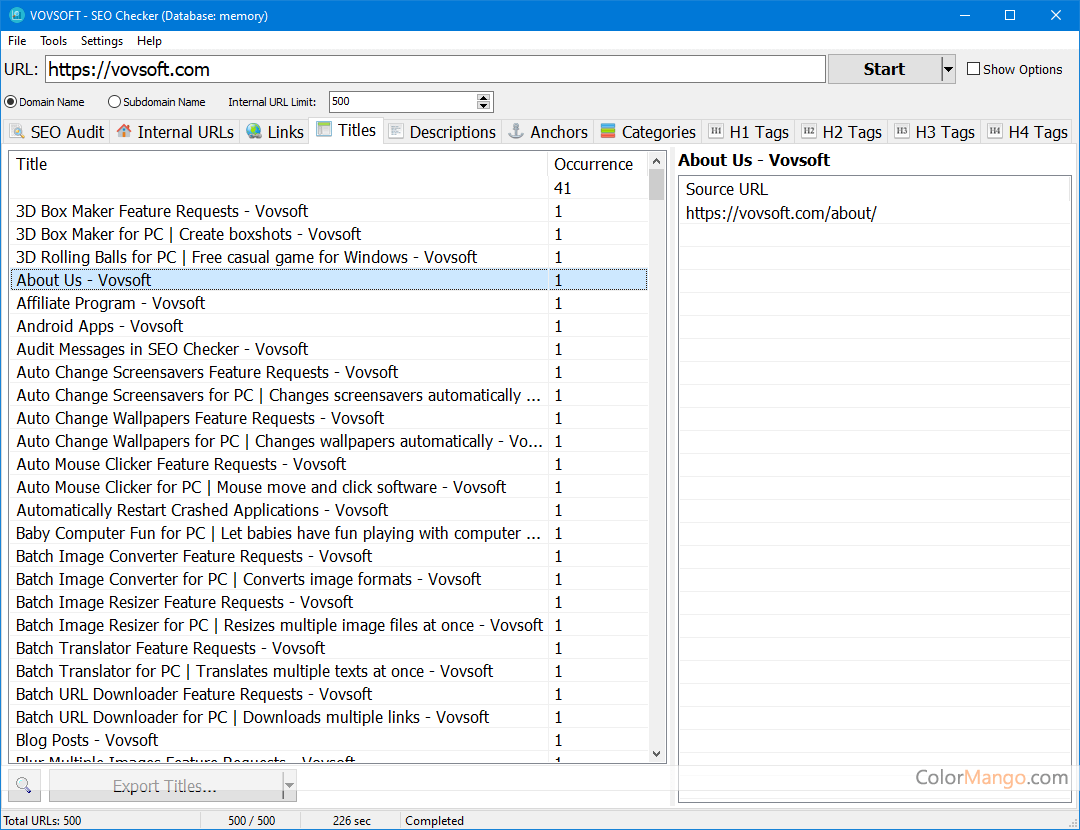Click the titles list vertical scrollbar thumb
This screenshot has width=1080, height=830.
(x=656, y=185)
